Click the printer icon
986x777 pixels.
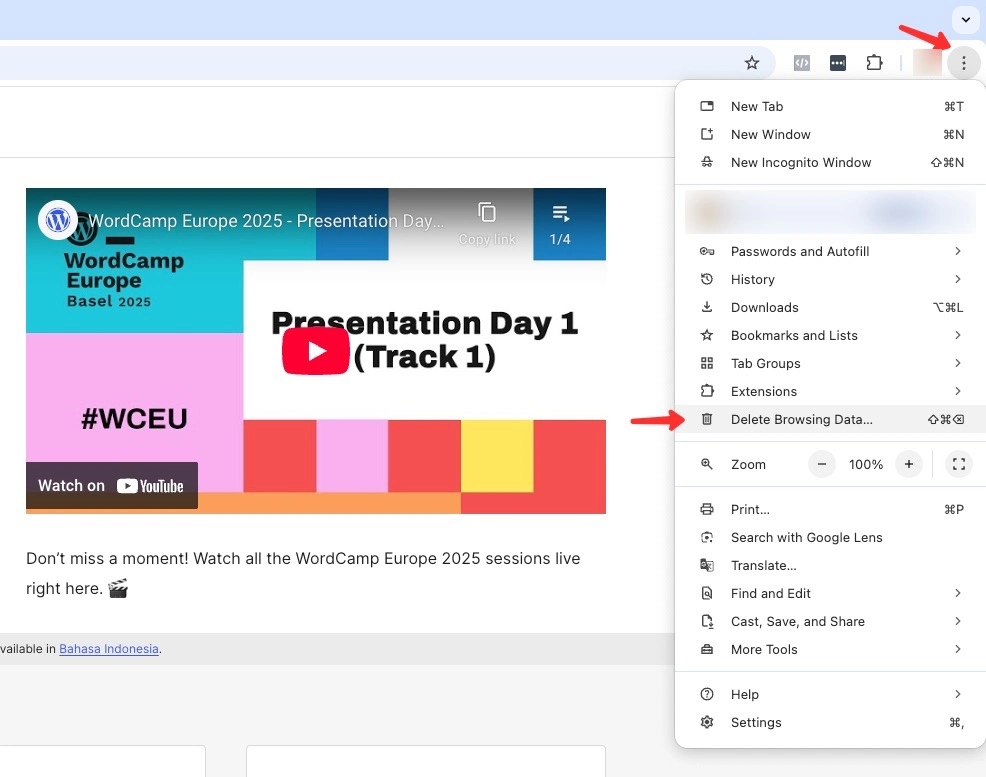pos(707,509)
